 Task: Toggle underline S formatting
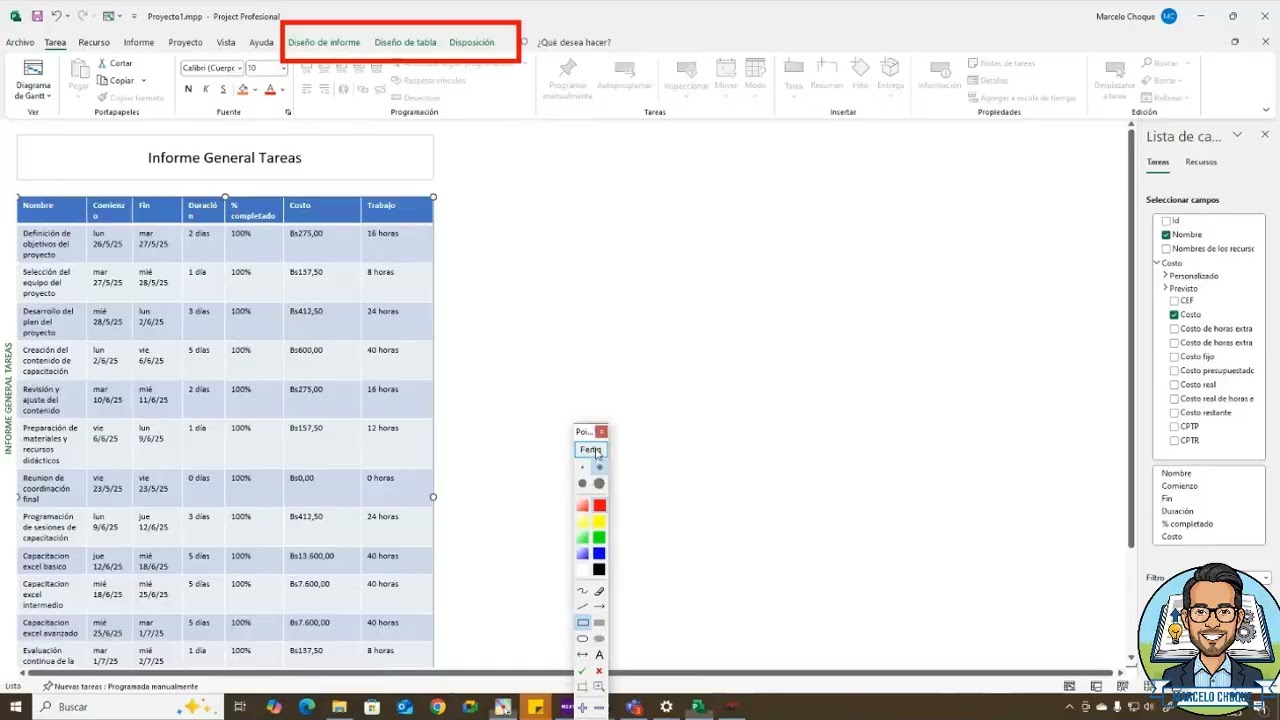[223, 89]
